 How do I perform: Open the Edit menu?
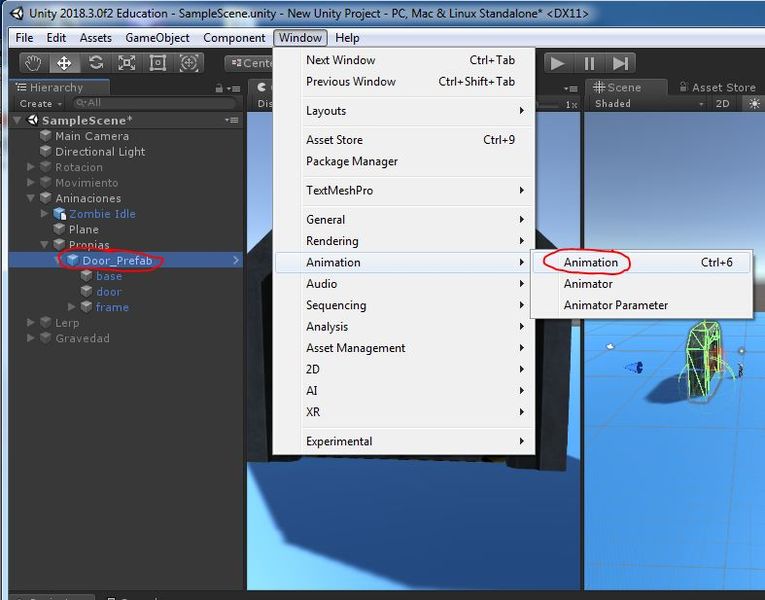[x=56, y=38]
